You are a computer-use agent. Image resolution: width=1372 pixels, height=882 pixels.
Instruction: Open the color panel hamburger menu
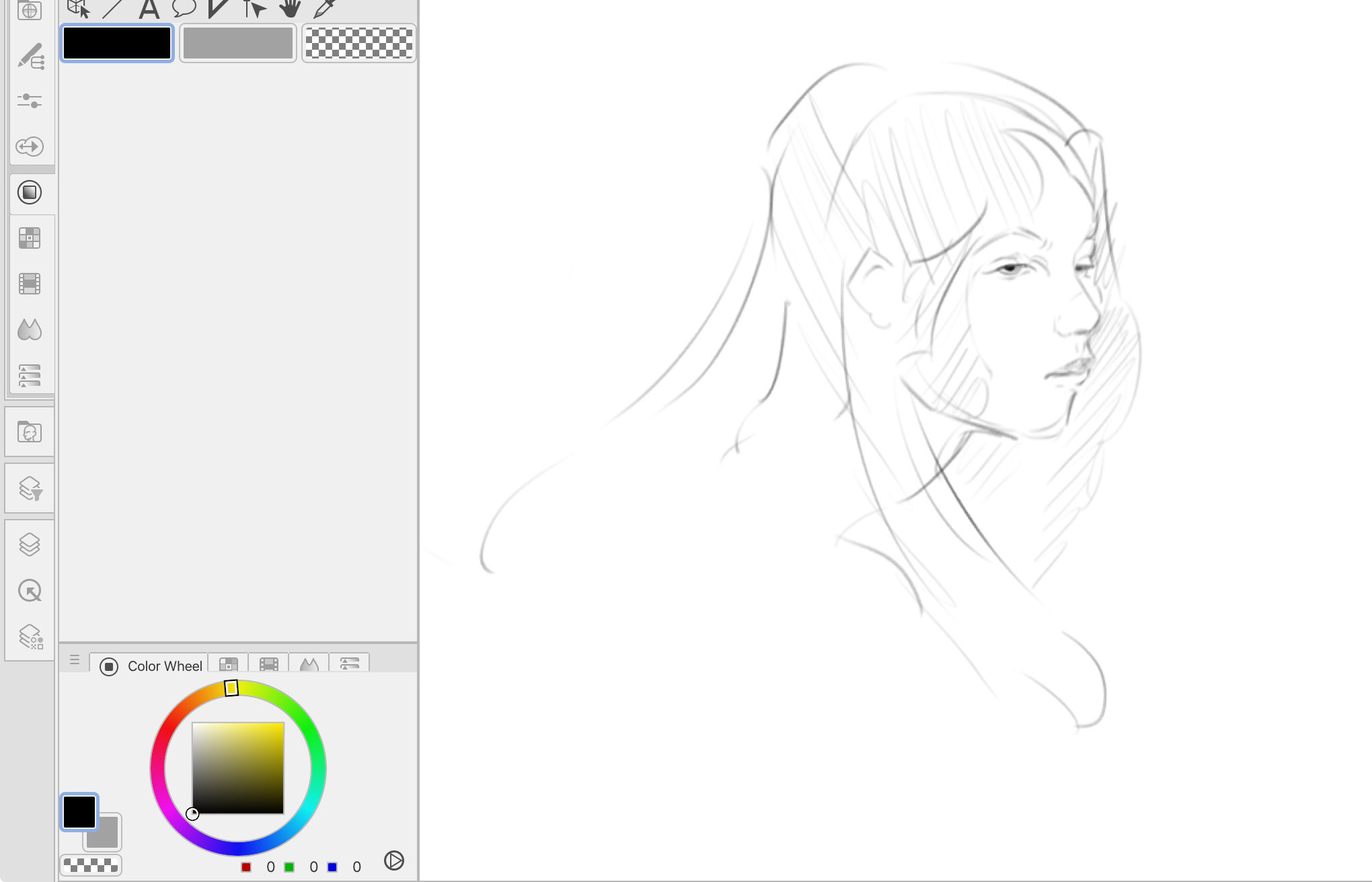75,660
